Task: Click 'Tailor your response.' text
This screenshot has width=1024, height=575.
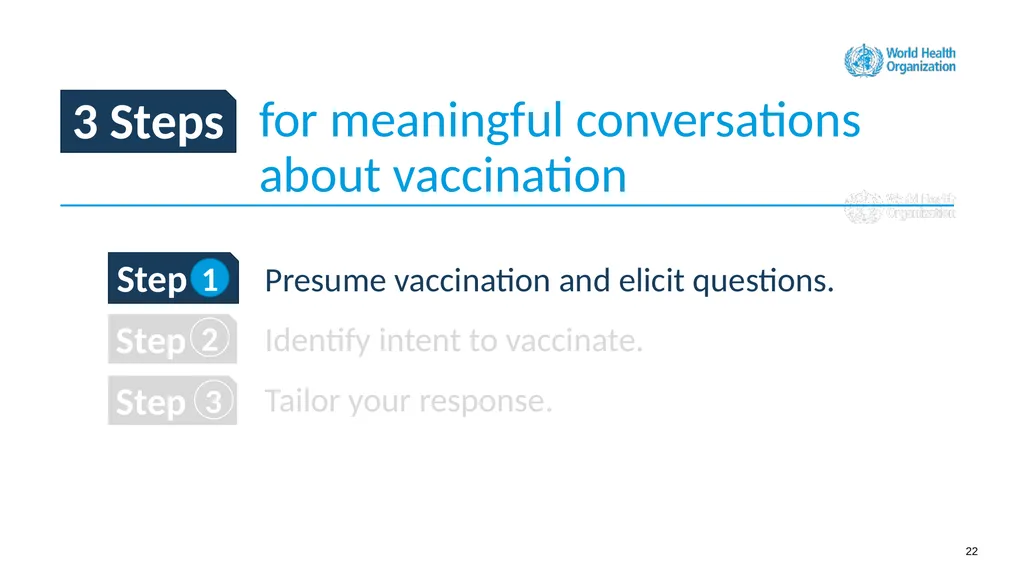Action: pyautogui.click(x=408, y=401)
